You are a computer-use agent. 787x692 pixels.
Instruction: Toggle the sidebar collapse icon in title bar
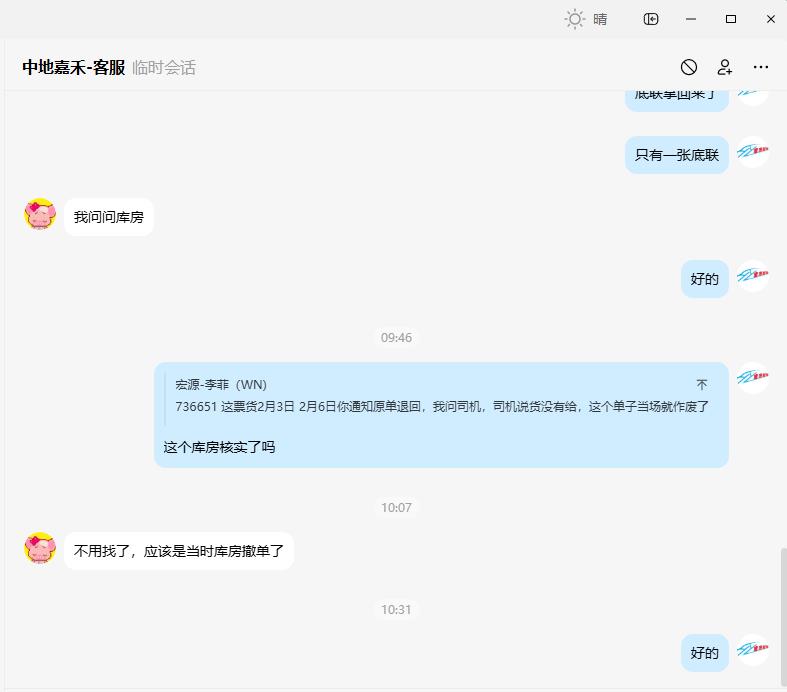point(651,19)
